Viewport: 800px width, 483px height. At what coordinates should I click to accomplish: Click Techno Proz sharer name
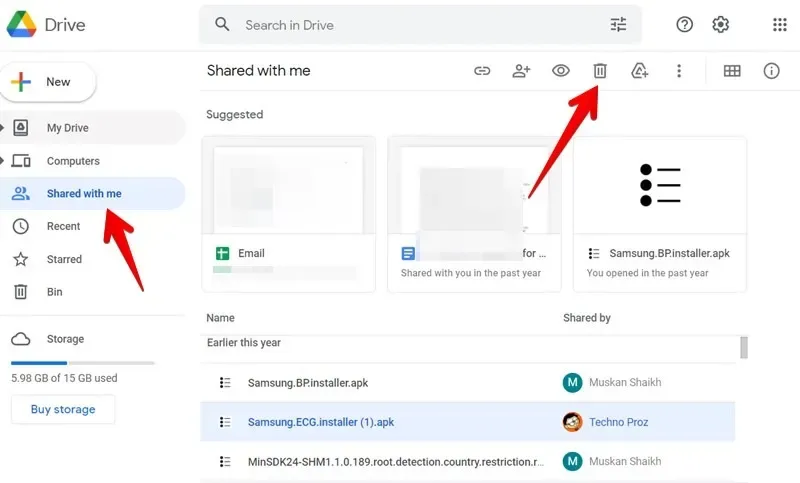coord(618,422)
